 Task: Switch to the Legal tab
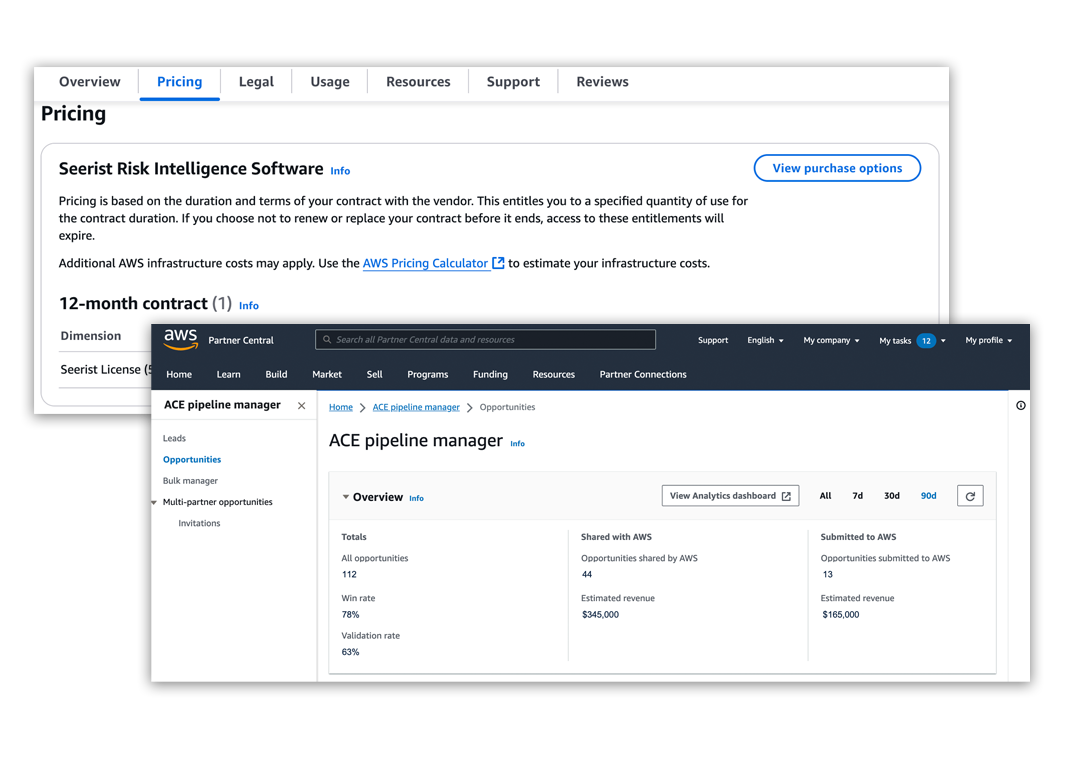(256, 82)
